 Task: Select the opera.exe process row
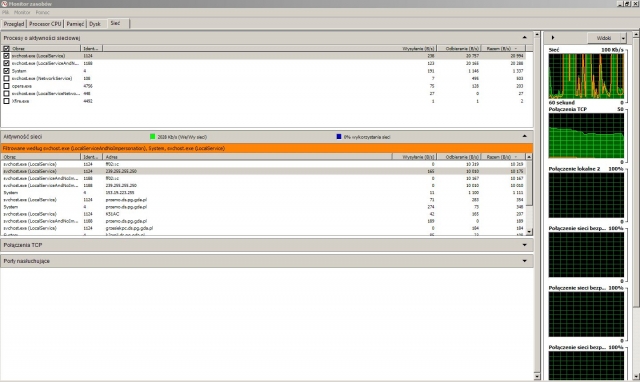pyautogui.click(x=263, y=86)
